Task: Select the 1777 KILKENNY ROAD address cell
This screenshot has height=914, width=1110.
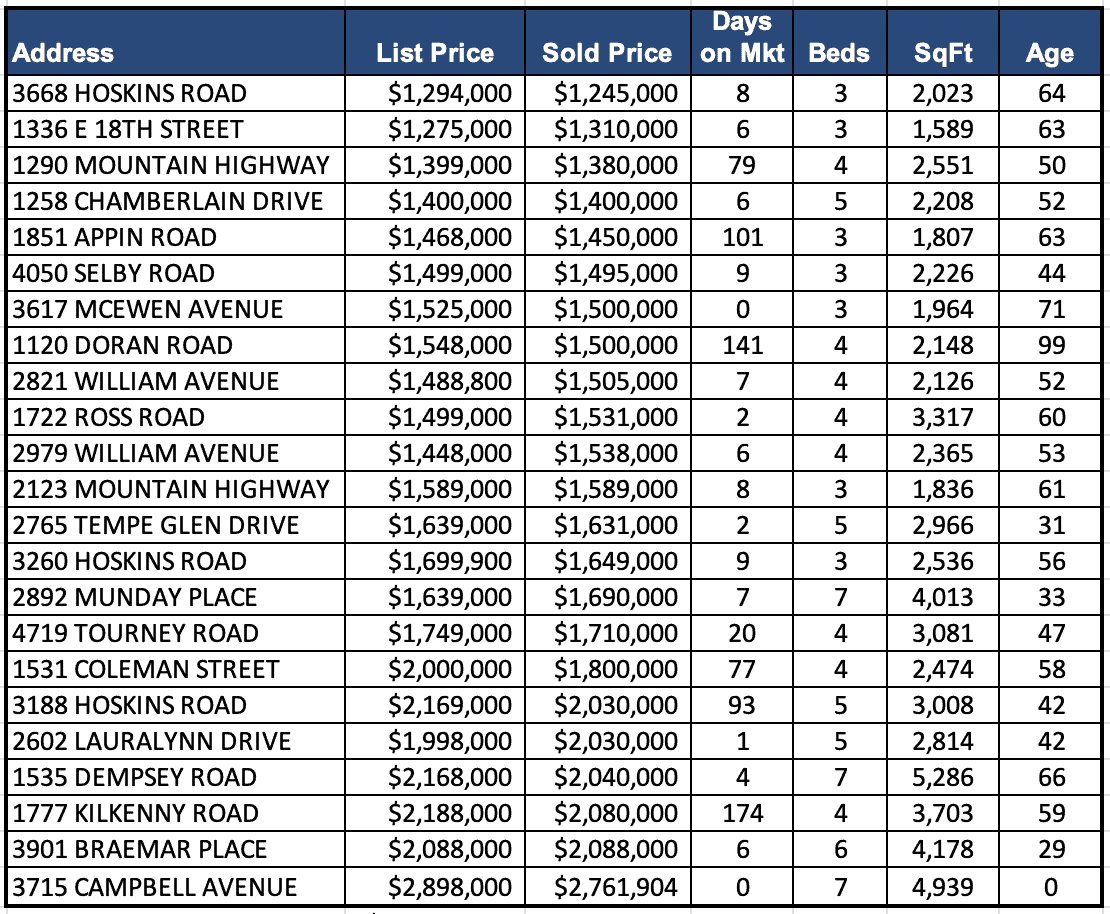Action: click(135, 814)
